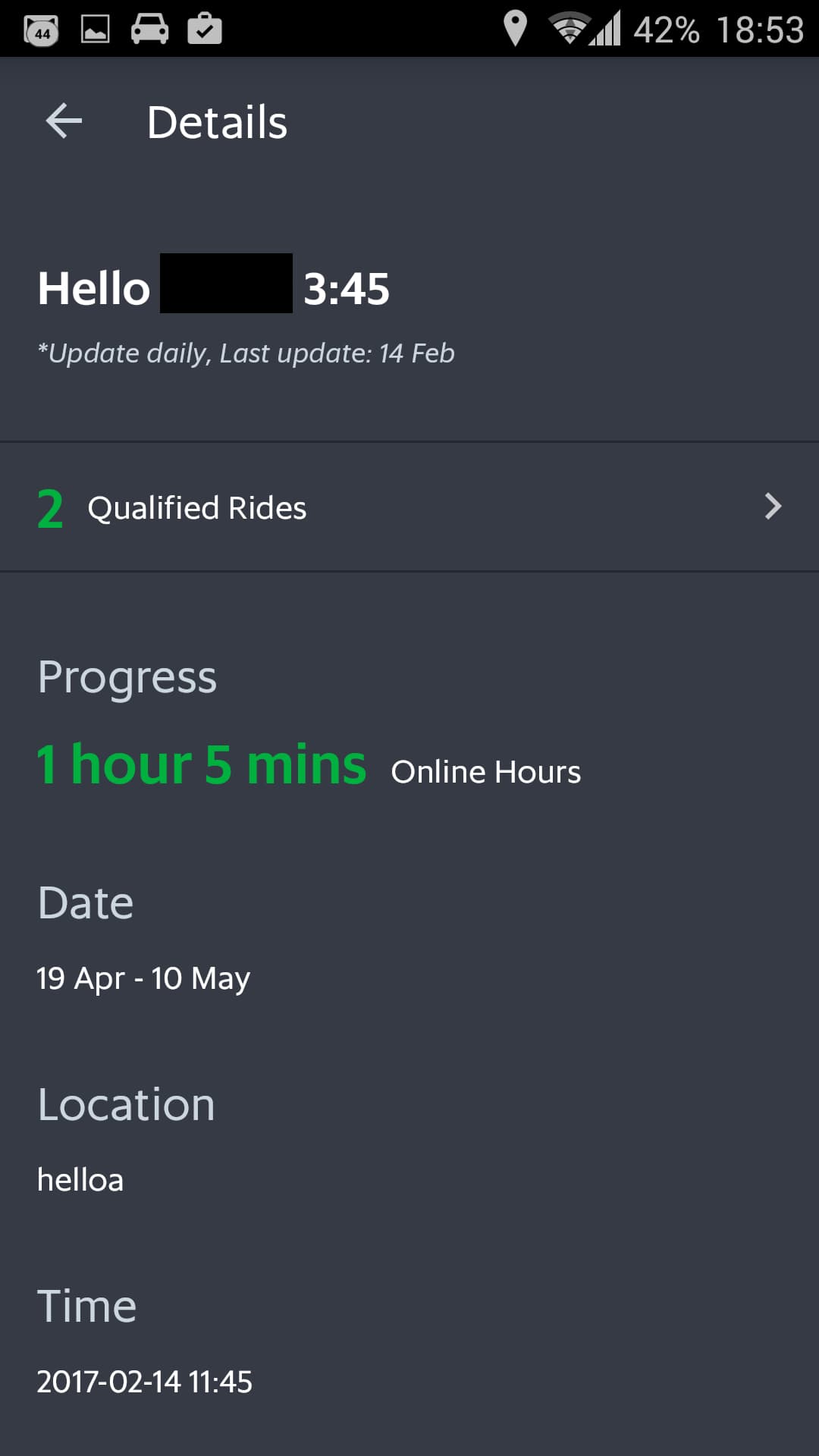Tap the Online Hours label

pyautogui.click(x=485, y=772)
